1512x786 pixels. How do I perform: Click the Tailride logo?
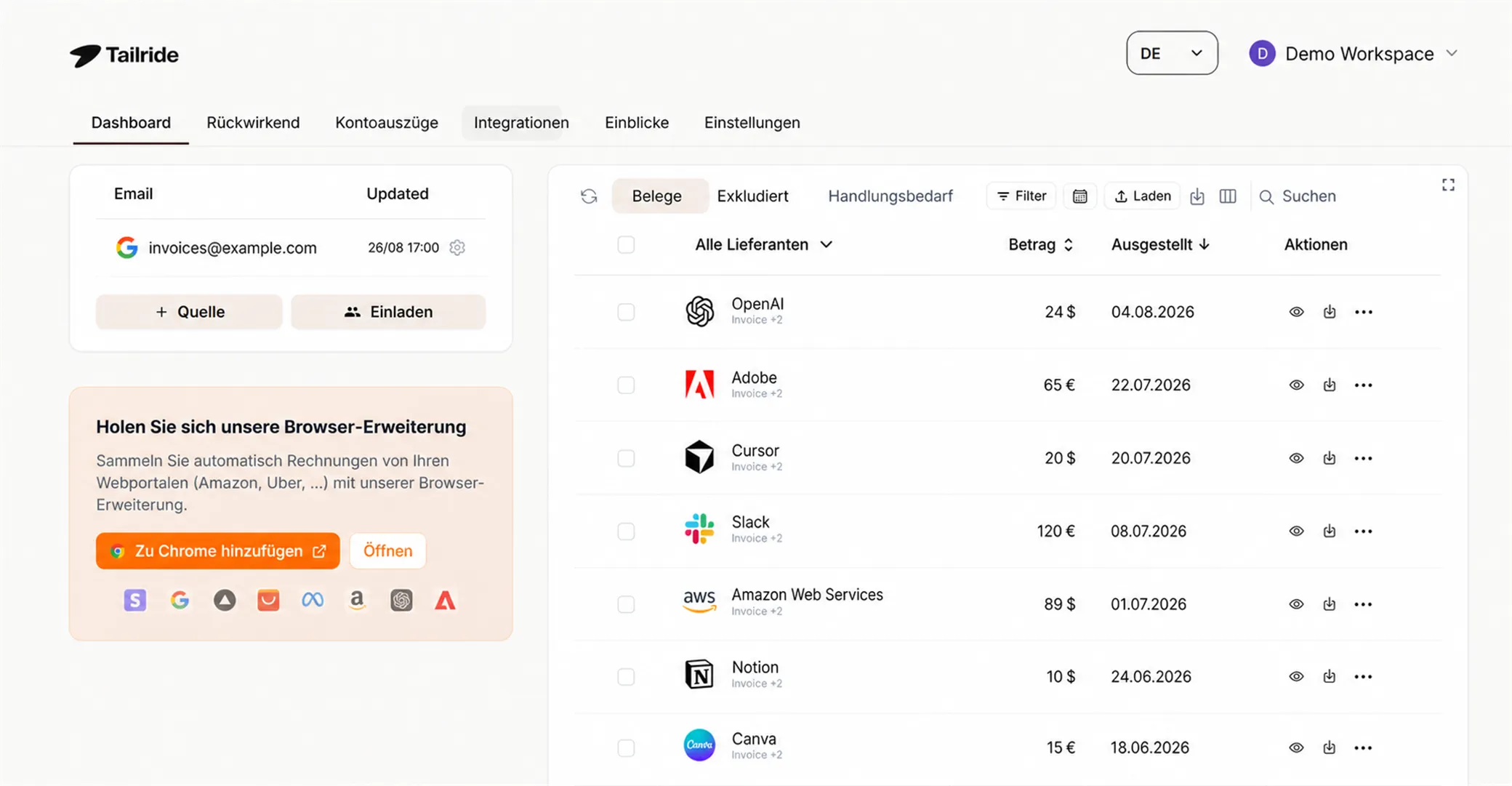(x=124, y=55)
